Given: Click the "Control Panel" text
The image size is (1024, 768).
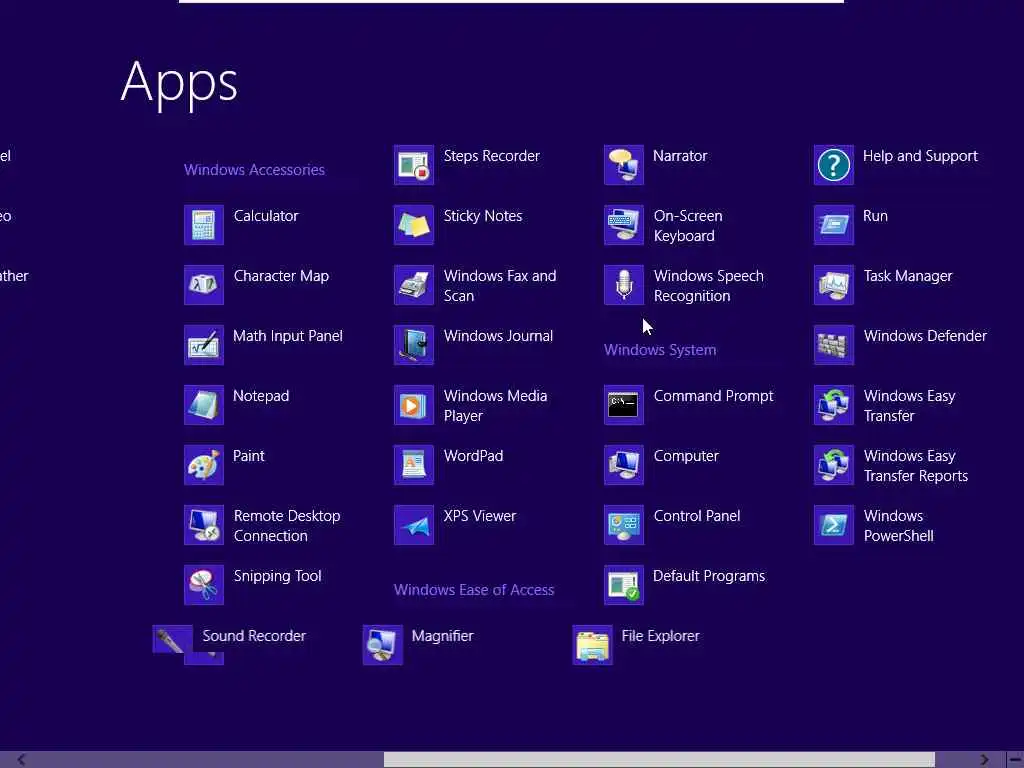Looking at the screenshot, I should 697,516.
